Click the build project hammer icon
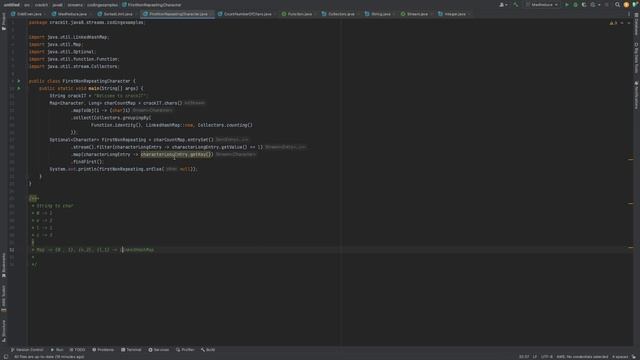Image resolution: width=640 pixels, height=360 pixels. (516, 5)
